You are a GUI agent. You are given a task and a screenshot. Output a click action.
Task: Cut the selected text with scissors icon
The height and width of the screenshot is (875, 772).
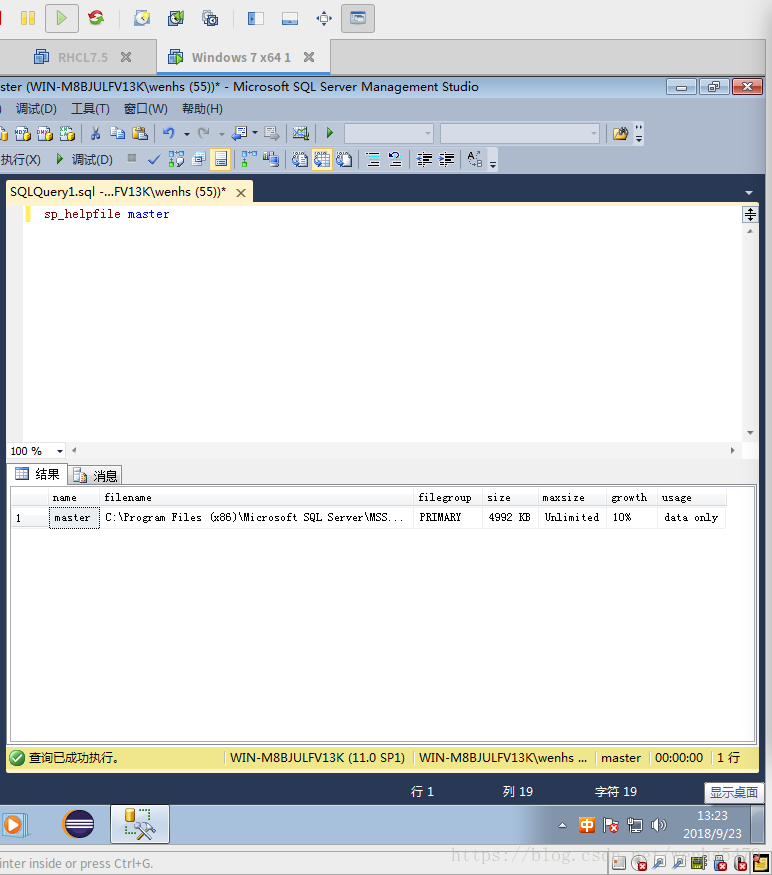95,133
